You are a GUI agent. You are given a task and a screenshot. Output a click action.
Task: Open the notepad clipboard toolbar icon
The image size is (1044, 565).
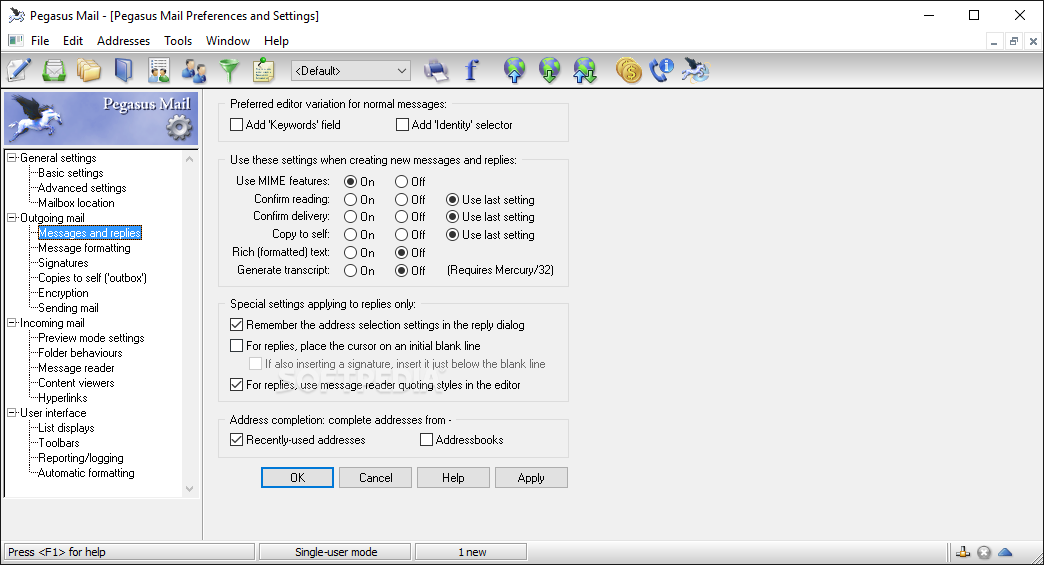point(264,70)
